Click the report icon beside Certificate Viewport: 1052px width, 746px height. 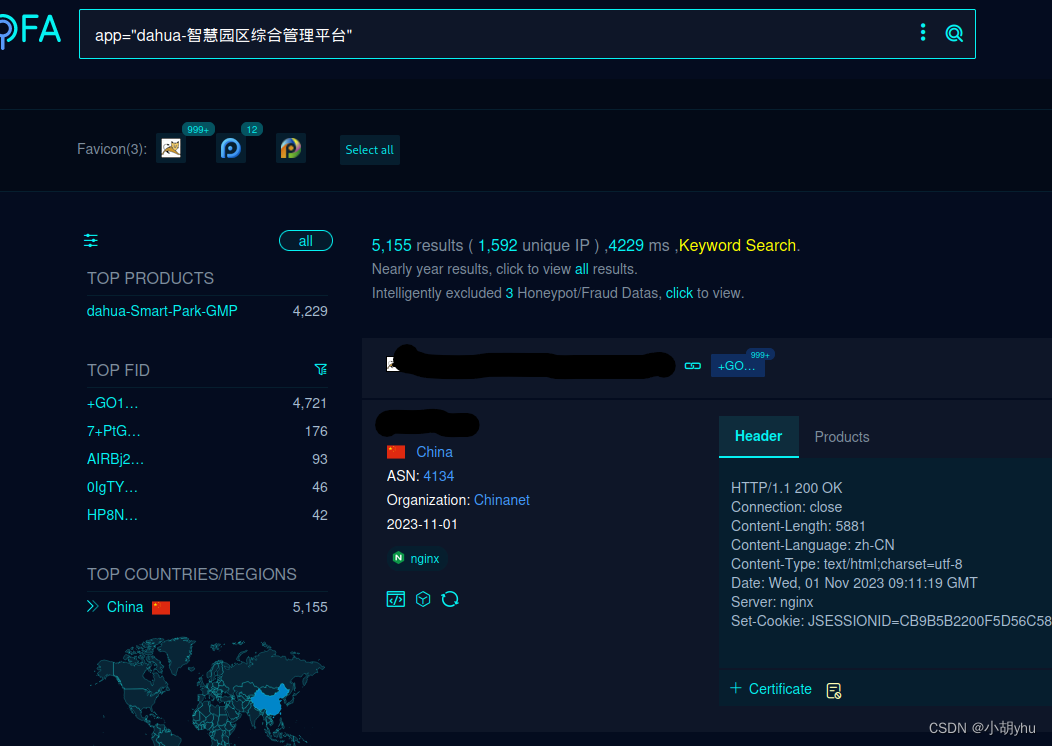tap(834, 689)
